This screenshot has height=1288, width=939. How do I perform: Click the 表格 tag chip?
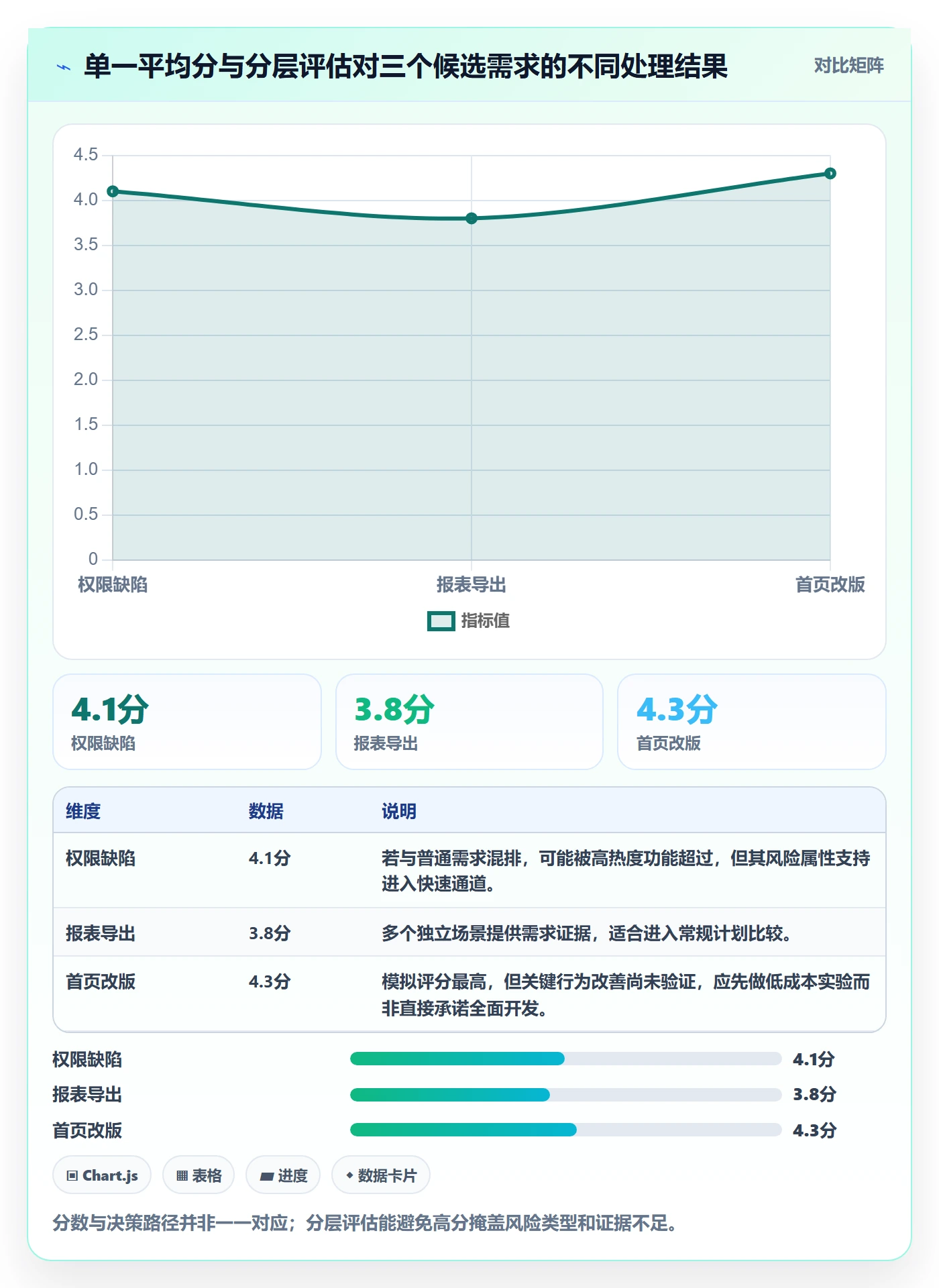(199, 1175)
